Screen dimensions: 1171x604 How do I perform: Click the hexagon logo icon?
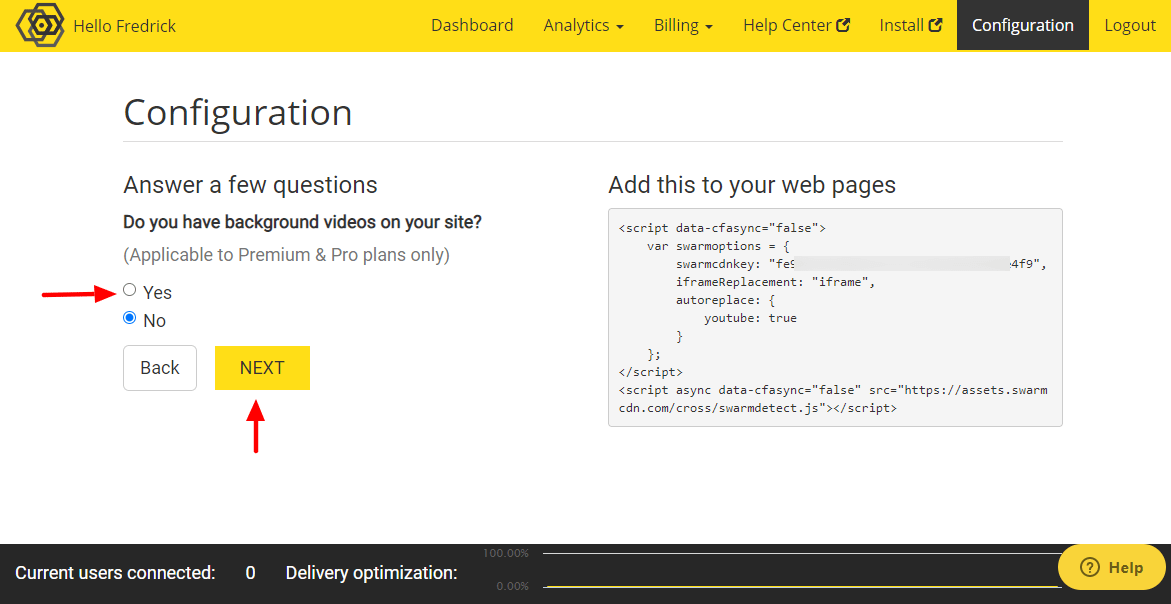point(40,25)
